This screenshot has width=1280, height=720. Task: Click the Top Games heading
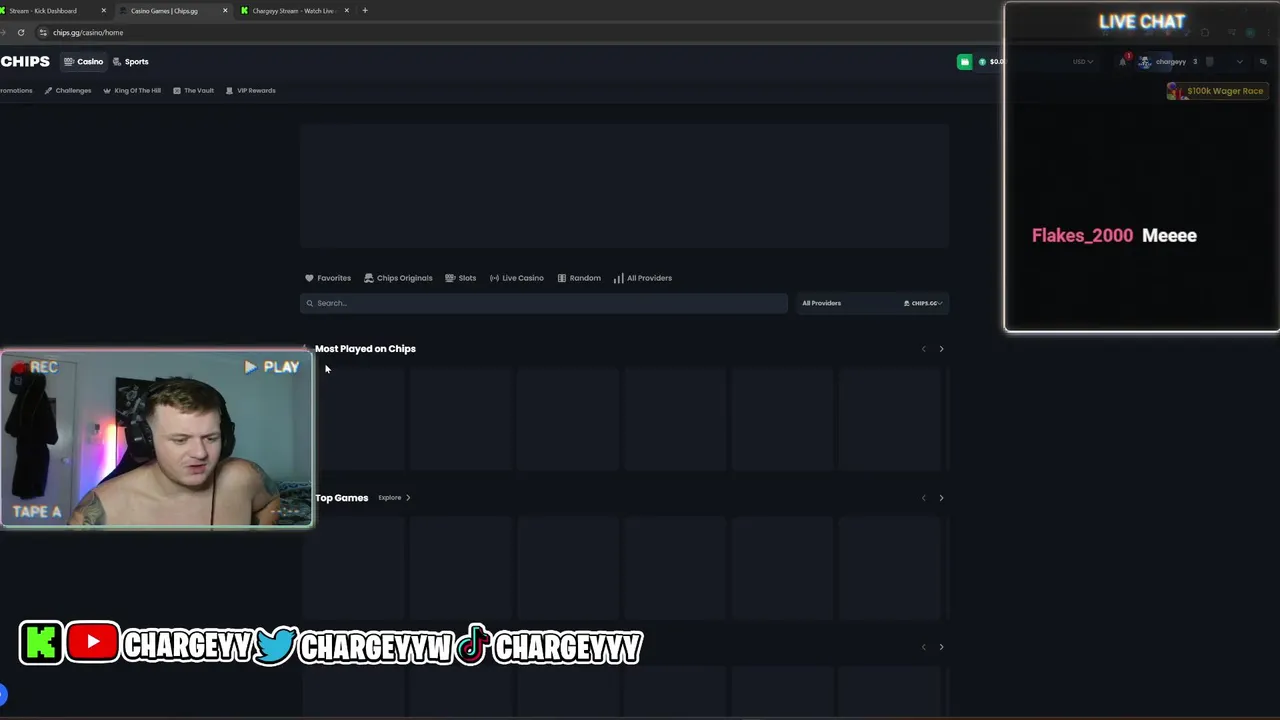341,498
